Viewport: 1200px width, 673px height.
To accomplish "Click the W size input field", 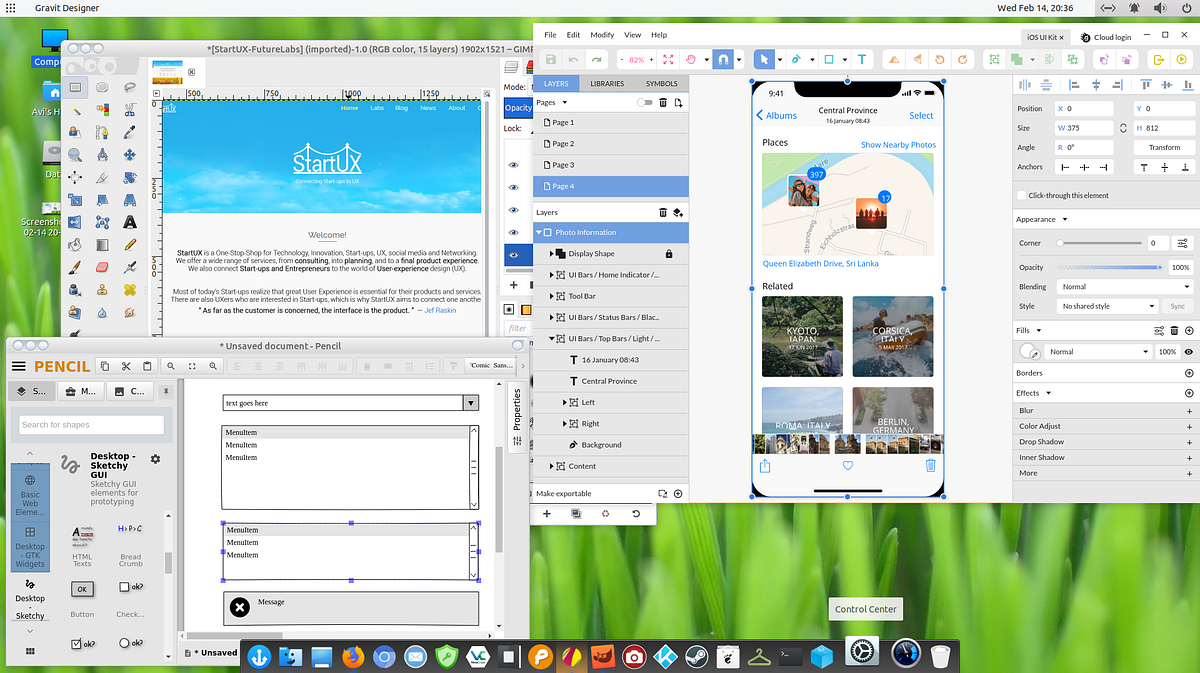I will point(1084,128).
